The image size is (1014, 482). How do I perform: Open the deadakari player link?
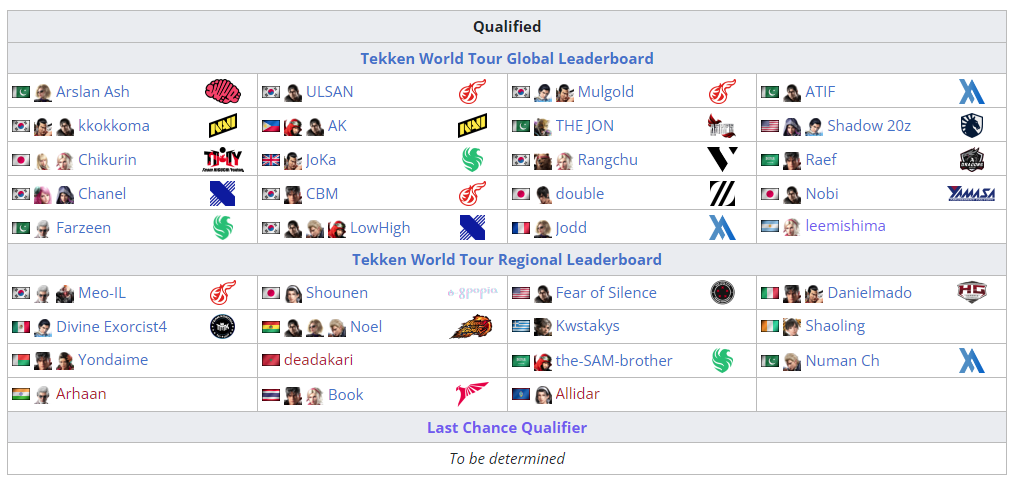[318, 360]
